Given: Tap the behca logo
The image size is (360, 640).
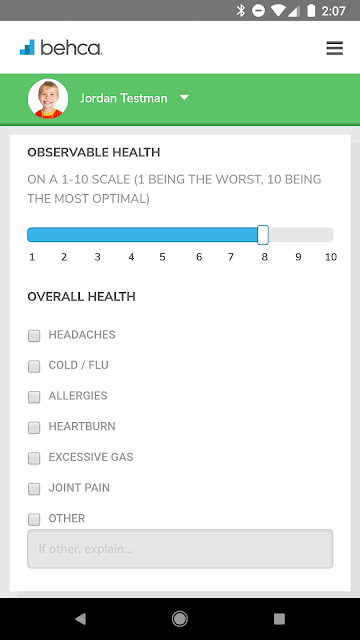Looking at the screenshot, I should pyautogui.click(x=61, y=48).
